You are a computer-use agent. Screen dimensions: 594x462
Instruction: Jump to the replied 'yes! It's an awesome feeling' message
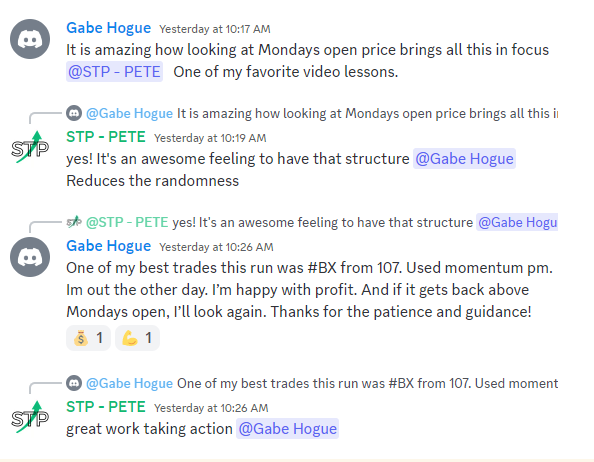[322, 222]
